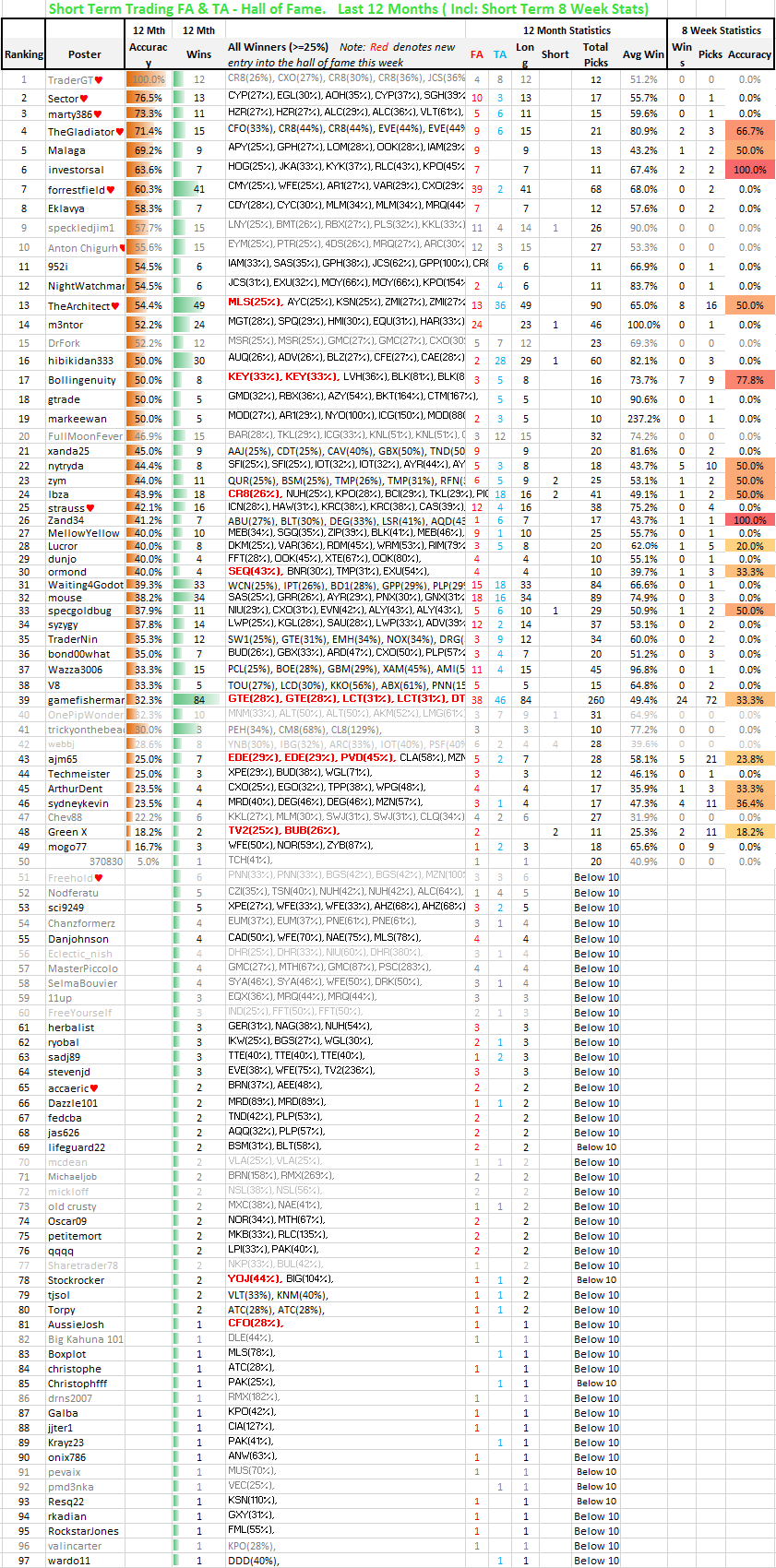
Task: Click the Below 10 cell in Nodferatu row
Action: coord(596,893)
